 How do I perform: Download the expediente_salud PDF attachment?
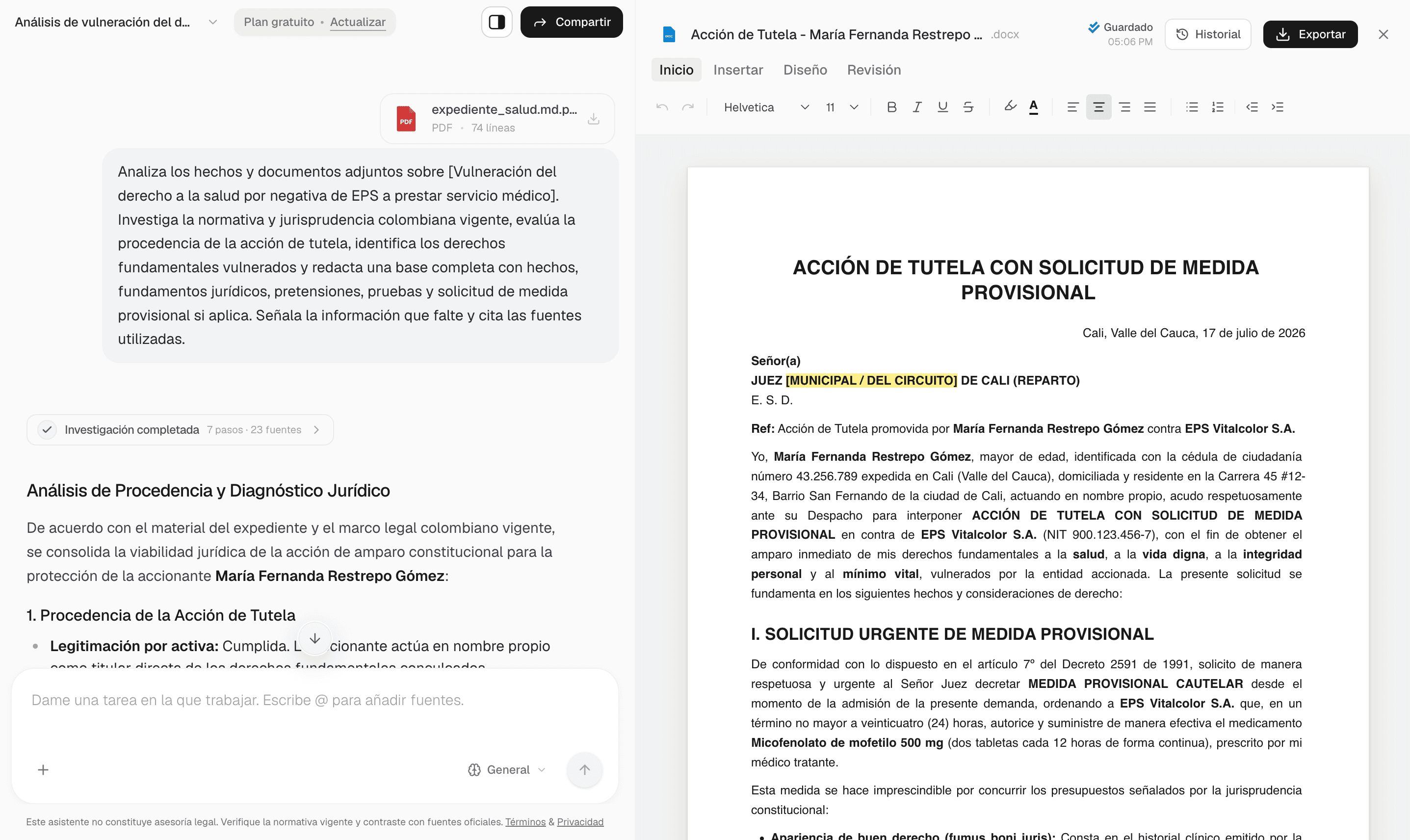click(x=593, y=118)
